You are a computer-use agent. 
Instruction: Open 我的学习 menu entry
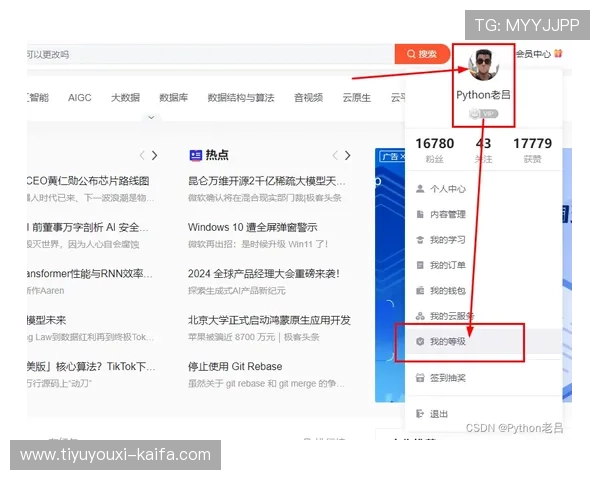coord(483,240)
